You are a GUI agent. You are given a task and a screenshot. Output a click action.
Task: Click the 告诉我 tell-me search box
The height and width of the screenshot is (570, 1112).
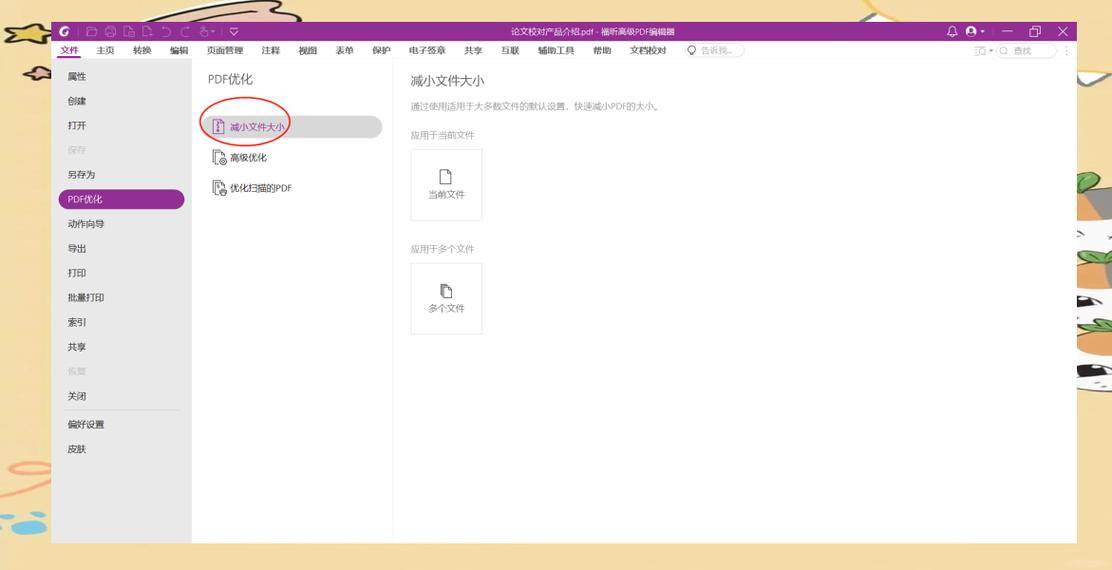point(715,50)
